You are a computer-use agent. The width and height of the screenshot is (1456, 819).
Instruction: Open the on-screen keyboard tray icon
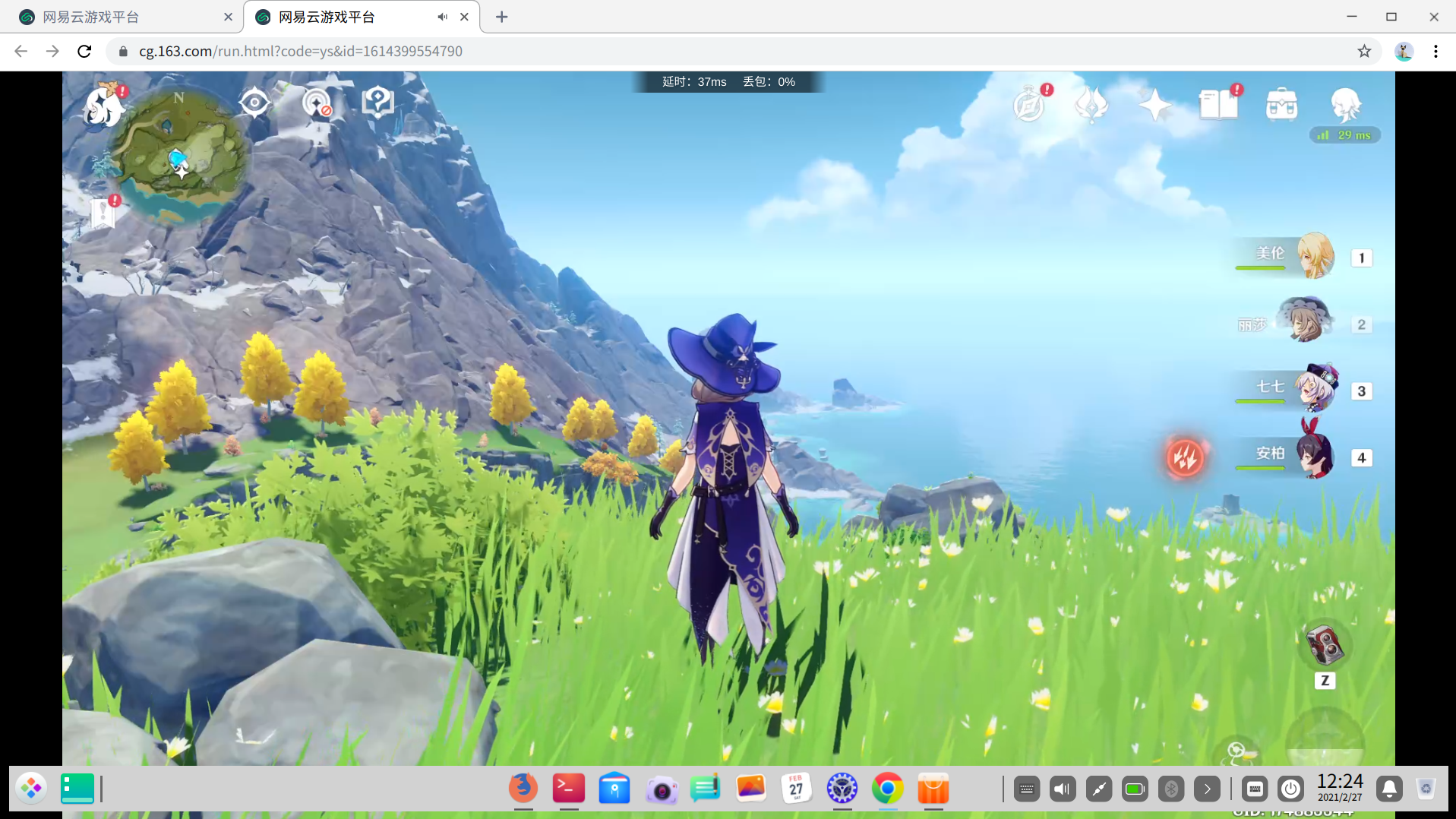point(1255,789)
